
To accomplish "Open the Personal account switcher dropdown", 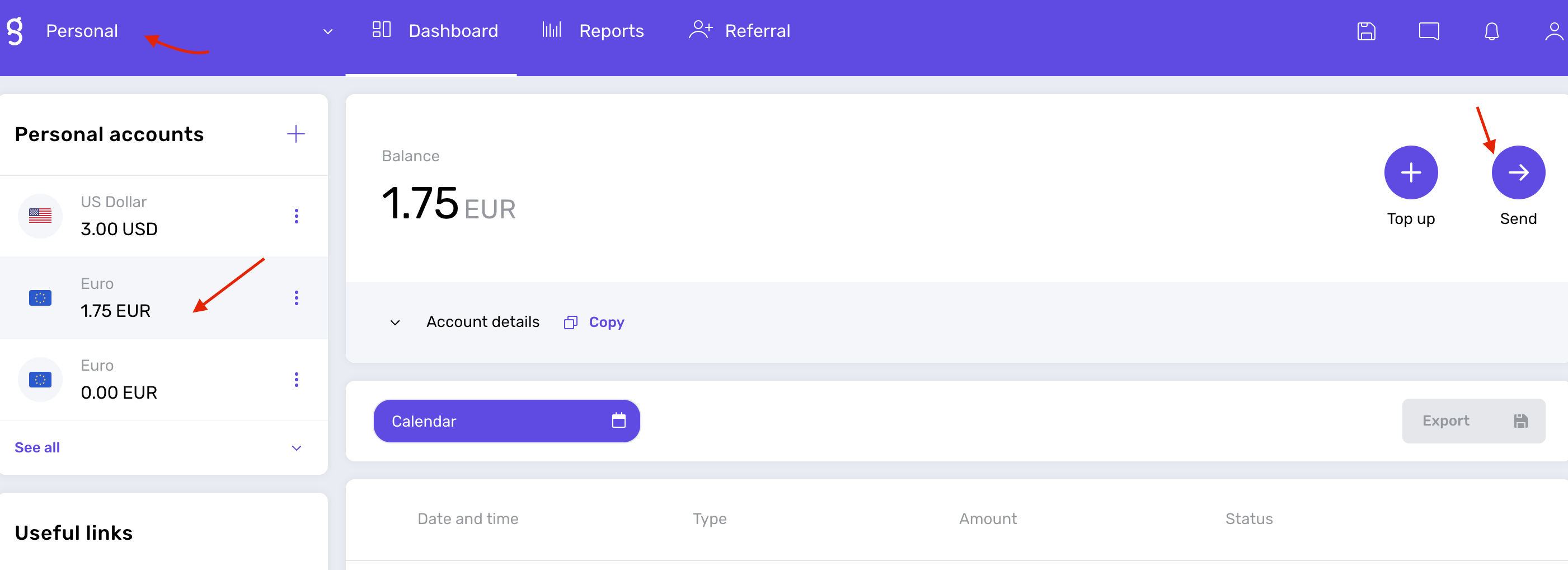I will coord(327,31).
